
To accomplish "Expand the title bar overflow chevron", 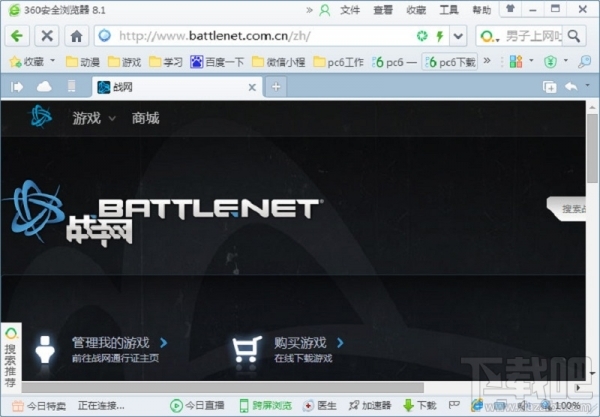I will pyautogui.click(x=309, y=10).
